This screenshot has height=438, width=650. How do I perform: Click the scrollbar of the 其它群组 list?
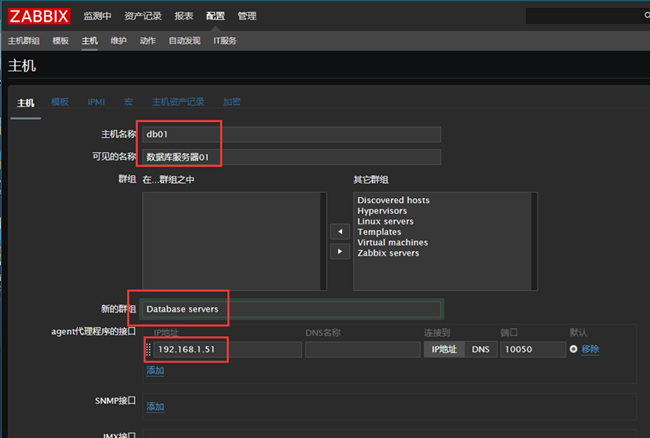click(534, 241)
